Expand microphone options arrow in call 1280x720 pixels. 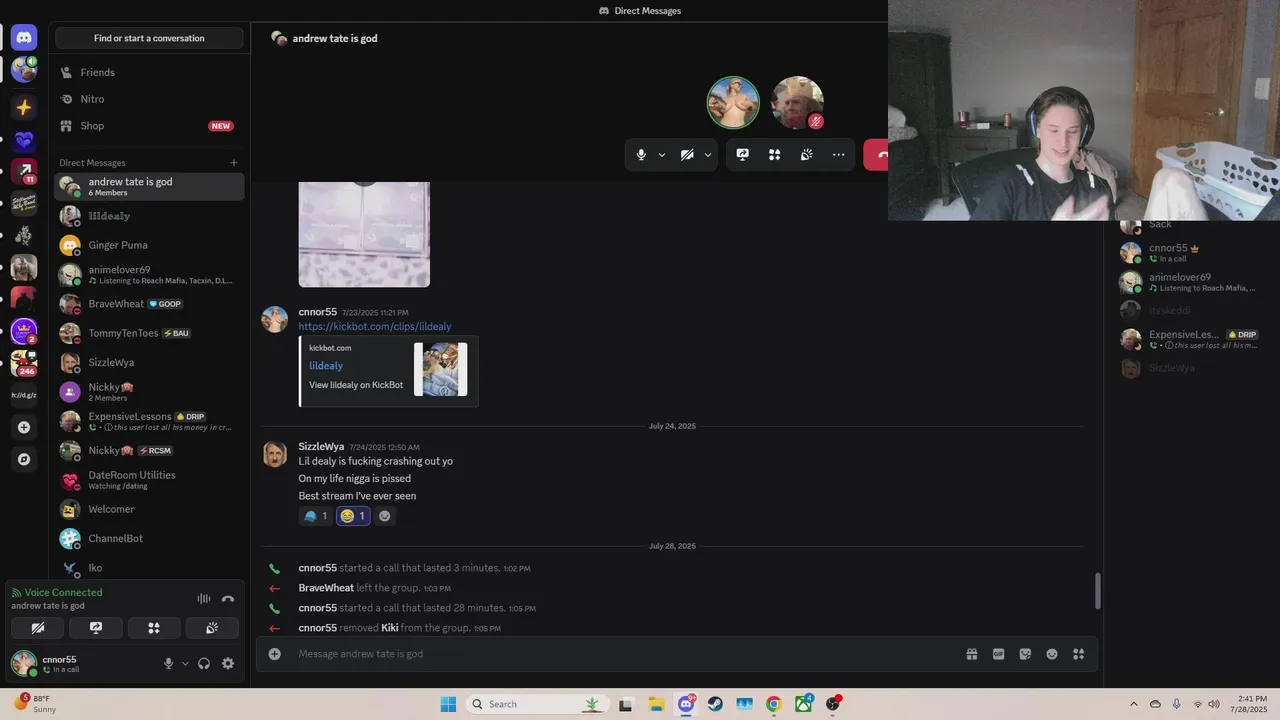pos(662,155)
